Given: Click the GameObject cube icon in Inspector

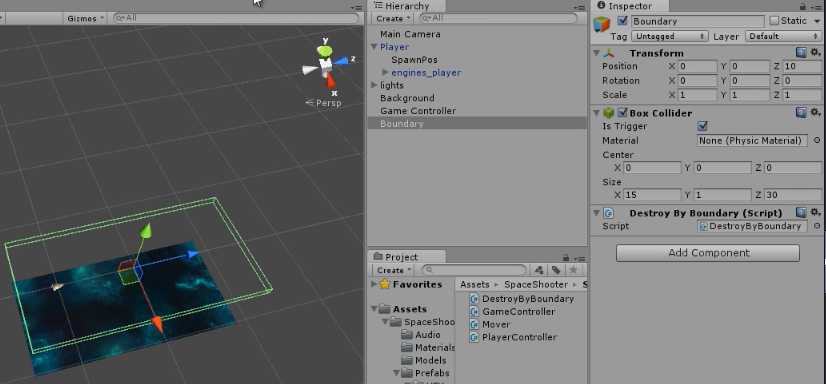Looking at the screenshot, I should coord(602,25).
